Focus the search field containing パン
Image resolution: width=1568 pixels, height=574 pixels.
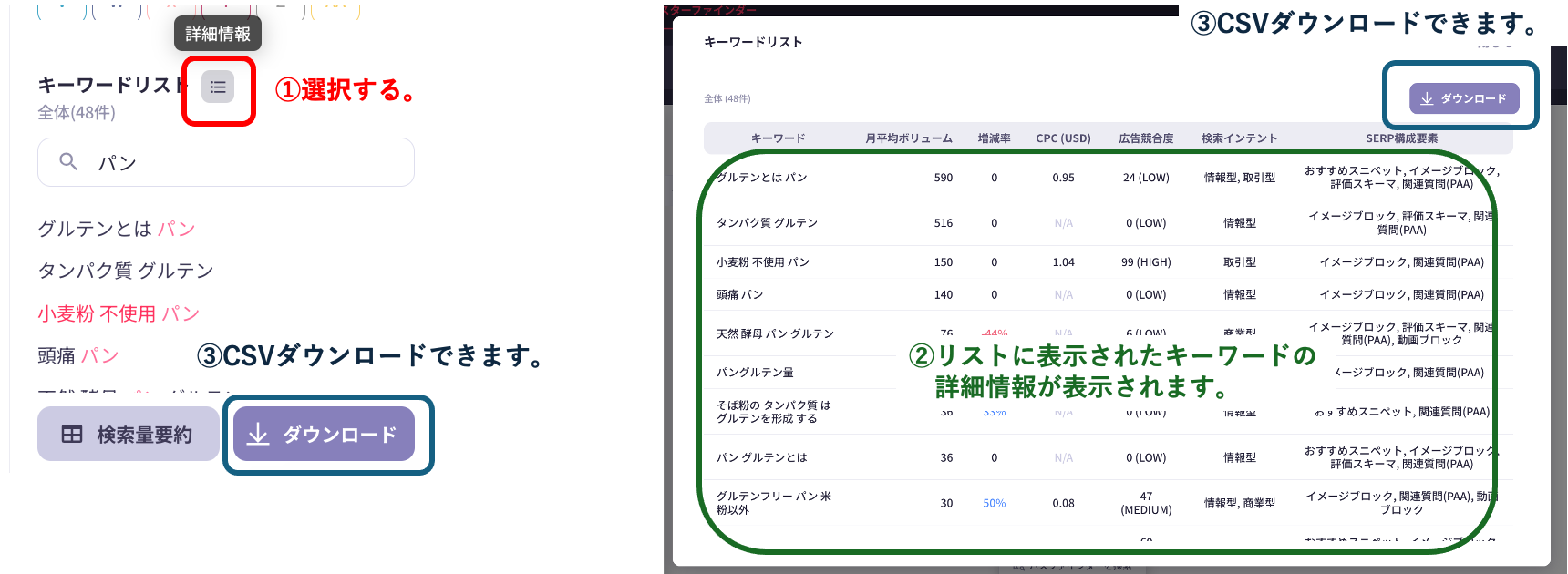click(246, 163)
